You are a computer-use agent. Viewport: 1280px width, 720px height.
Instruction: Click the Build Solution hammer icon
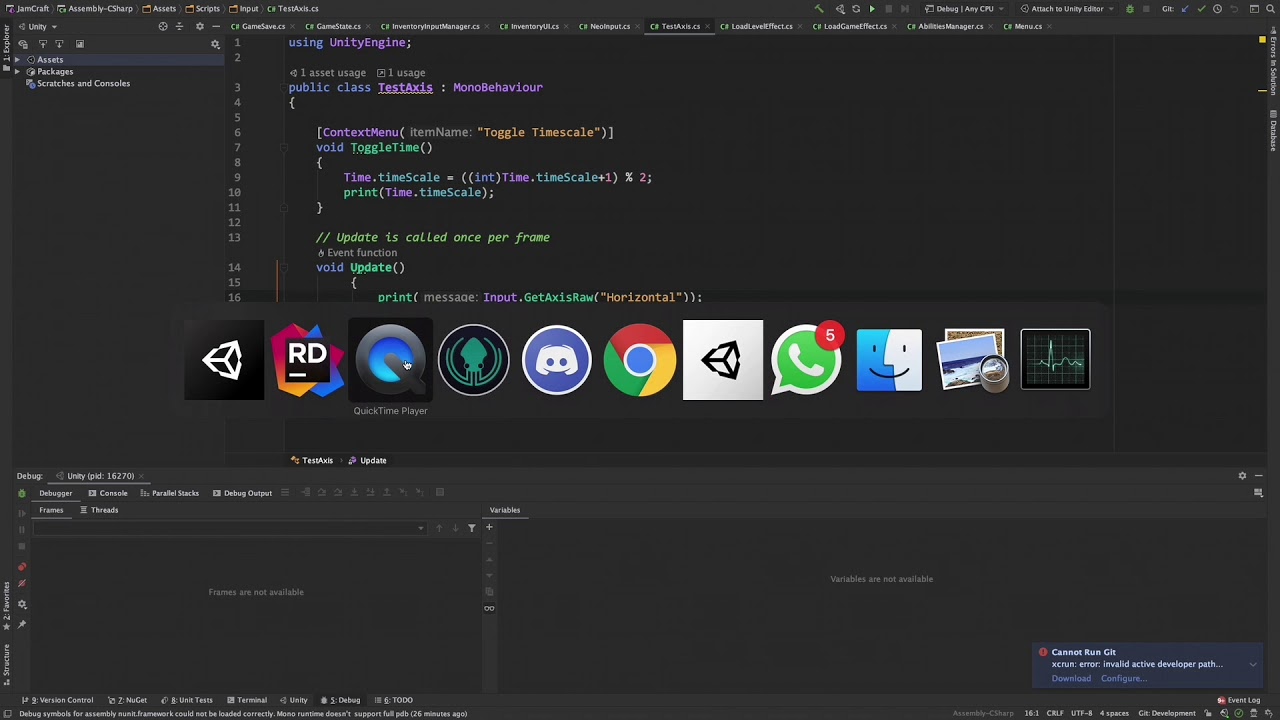click(819, 9)
